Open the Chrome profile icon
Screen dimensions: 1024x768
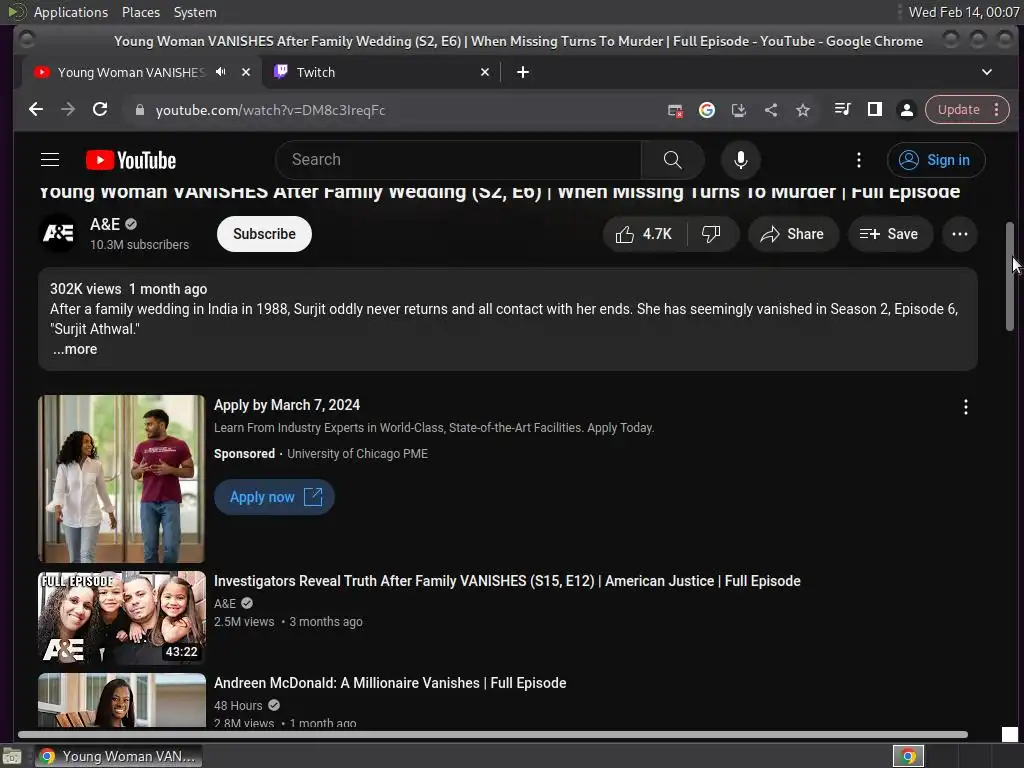point(906,110)
